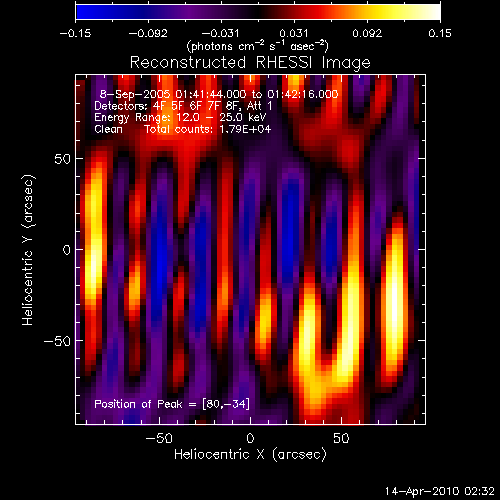Click the Y-axis tick label 0
500x500 pixels.
click(67, 250)
